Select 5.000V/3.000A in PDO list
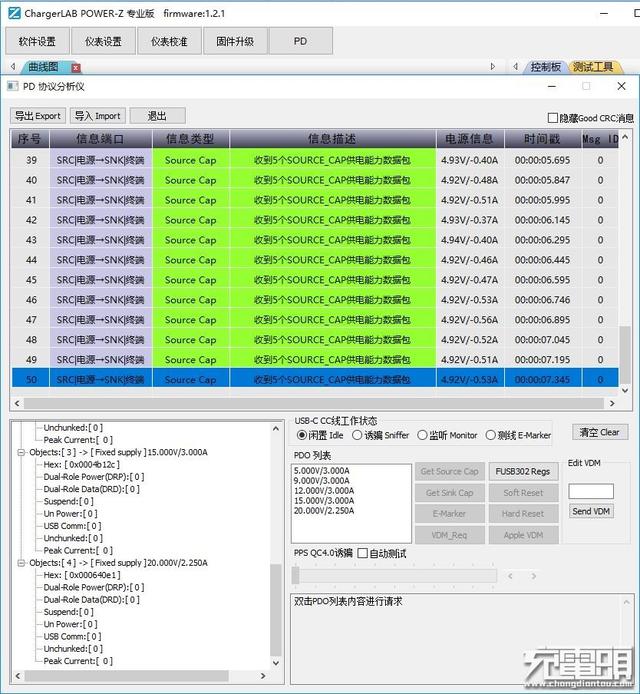Image resolution: width=640 pixels, height=694 pixels. click(322, 470)
